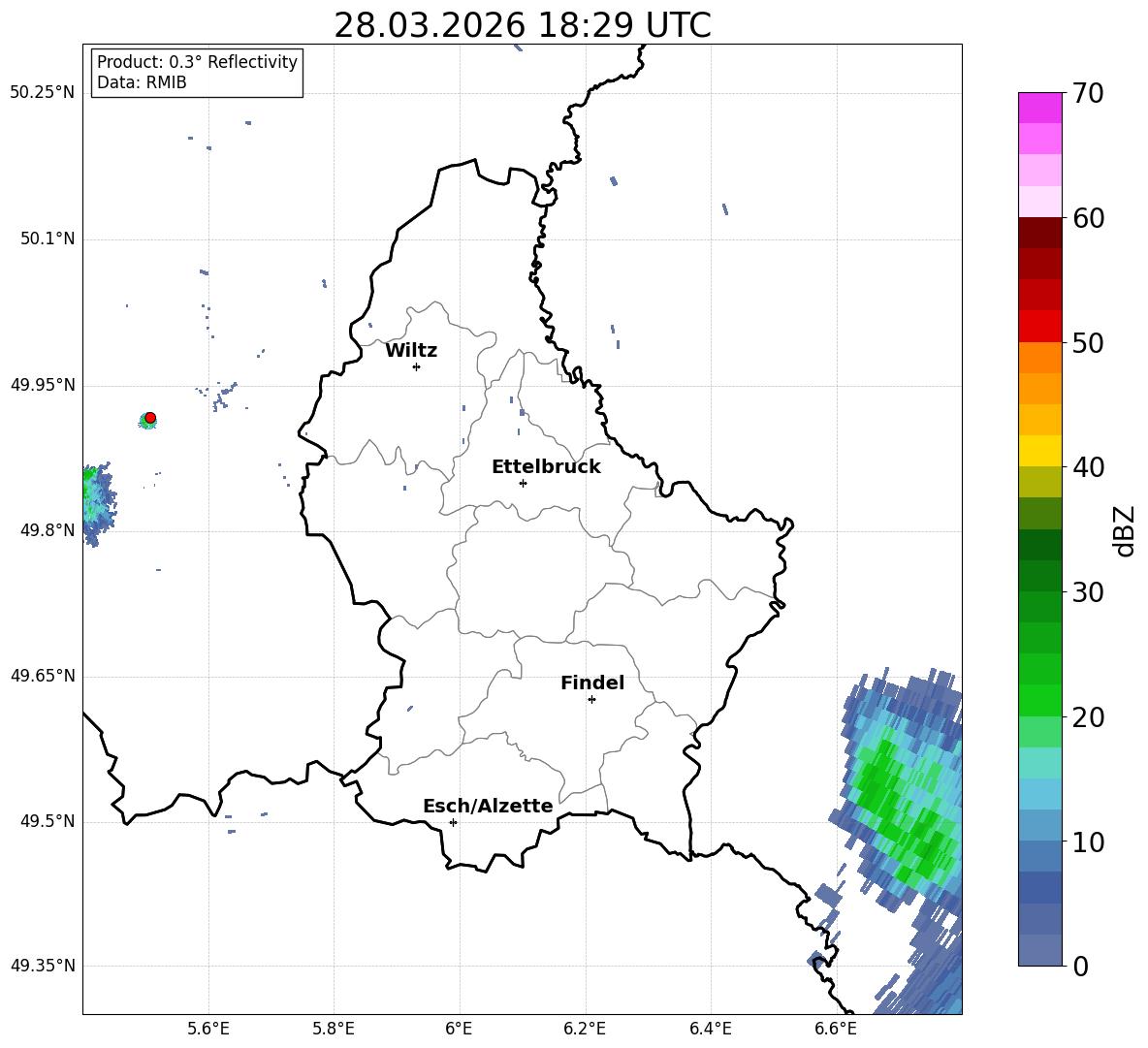
Task: Click the Esch/Alzette city label
Action: tap(488, 806)
